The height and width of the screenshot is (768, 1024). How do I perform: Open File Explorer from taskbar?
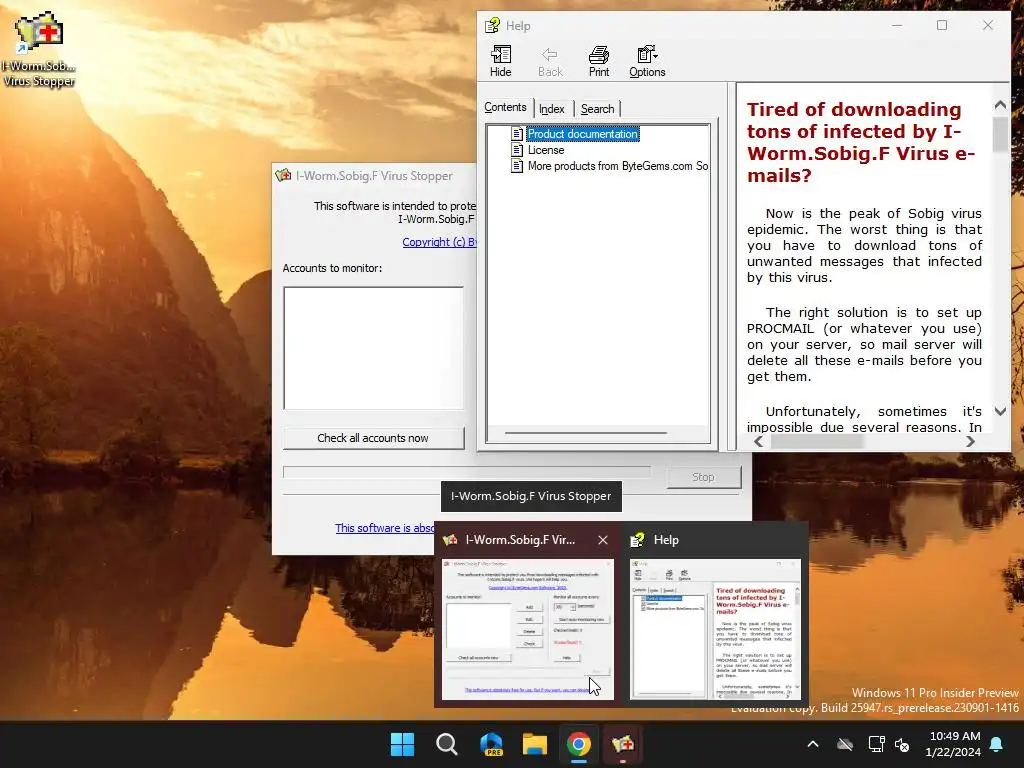(x=535, y=744)
